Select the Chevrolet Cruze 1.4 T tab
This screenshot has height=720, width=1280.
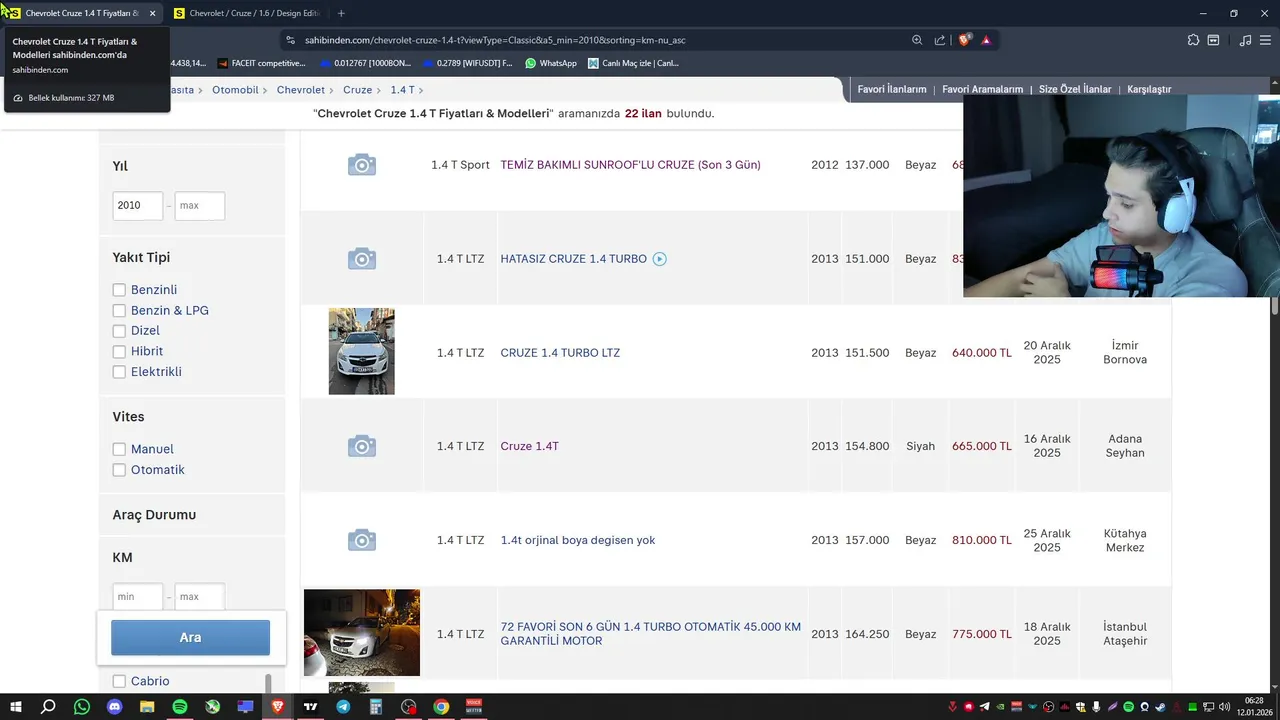pos(82,13)
